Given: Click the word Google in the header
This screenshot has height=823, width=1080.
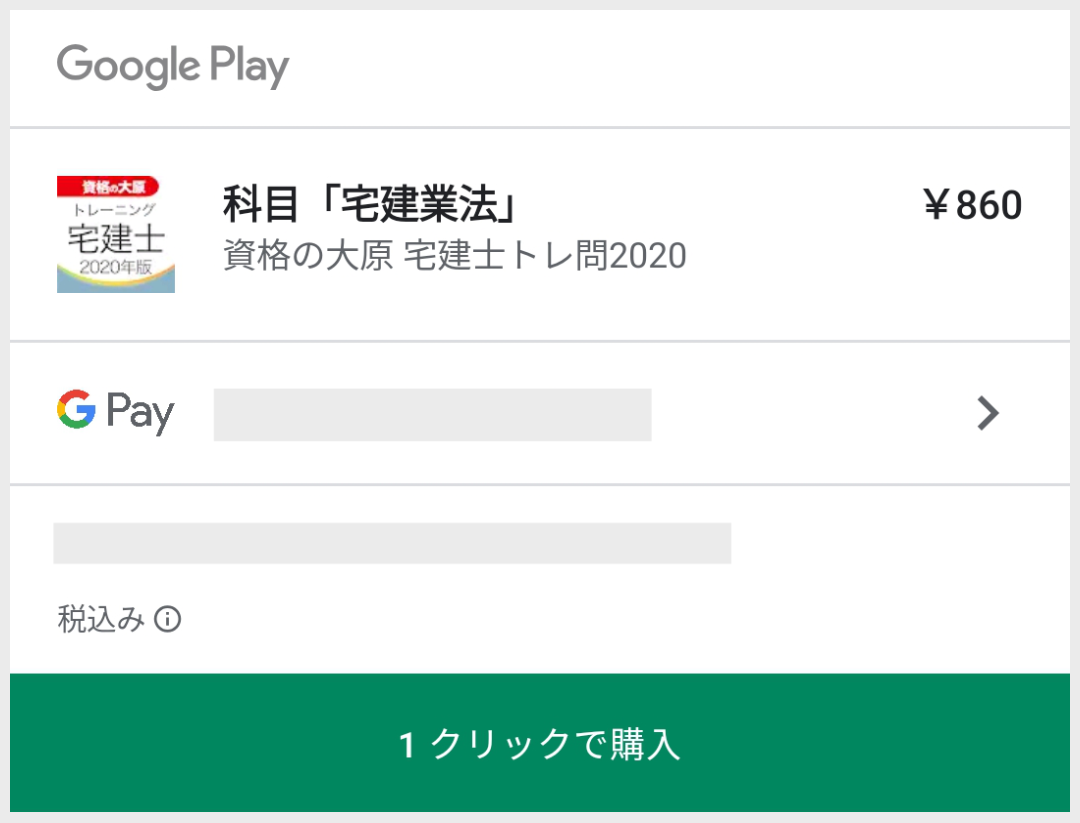Looking at the screenshot, I should point(129,65).
